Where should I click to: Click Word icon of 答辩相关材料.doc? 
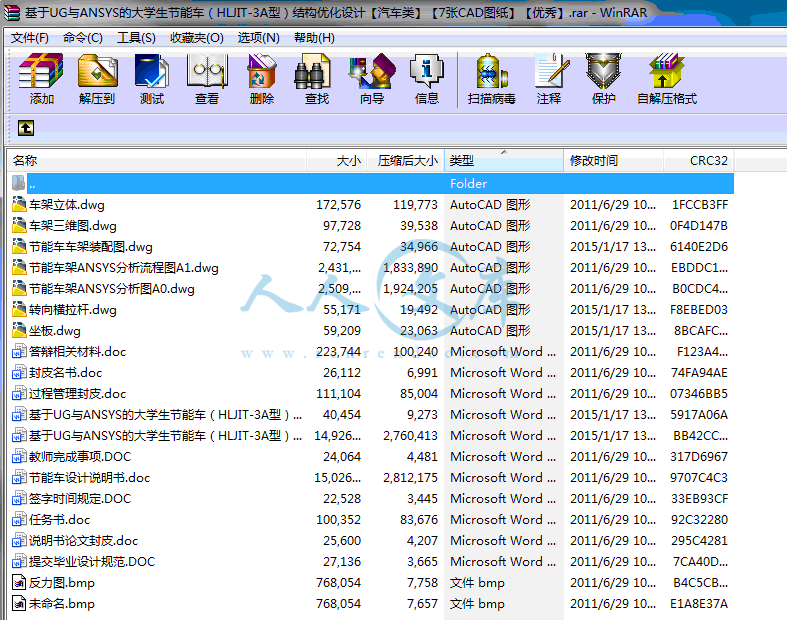(x=19, y=351)
